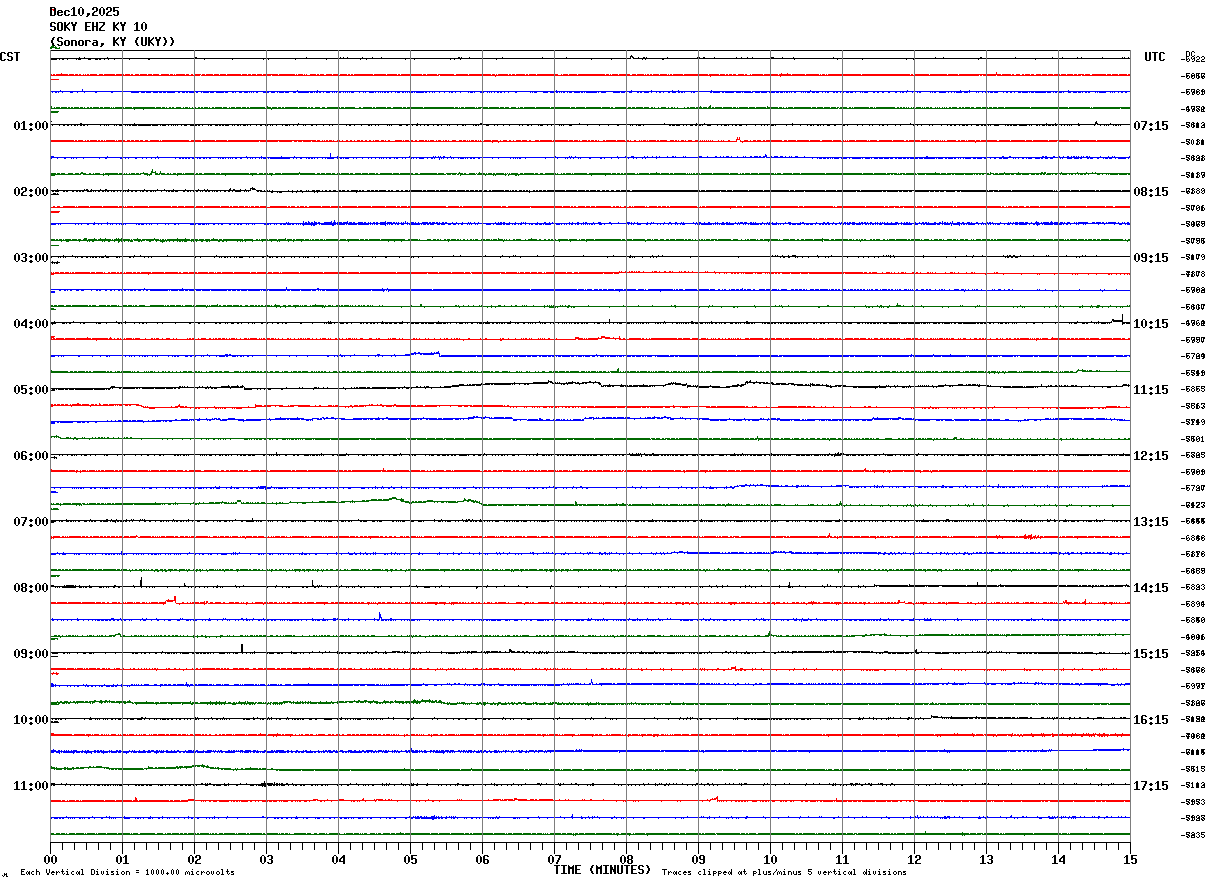Select the 05:00 CST row label
Screen dimensions: 1210x886
pos(31,390)
